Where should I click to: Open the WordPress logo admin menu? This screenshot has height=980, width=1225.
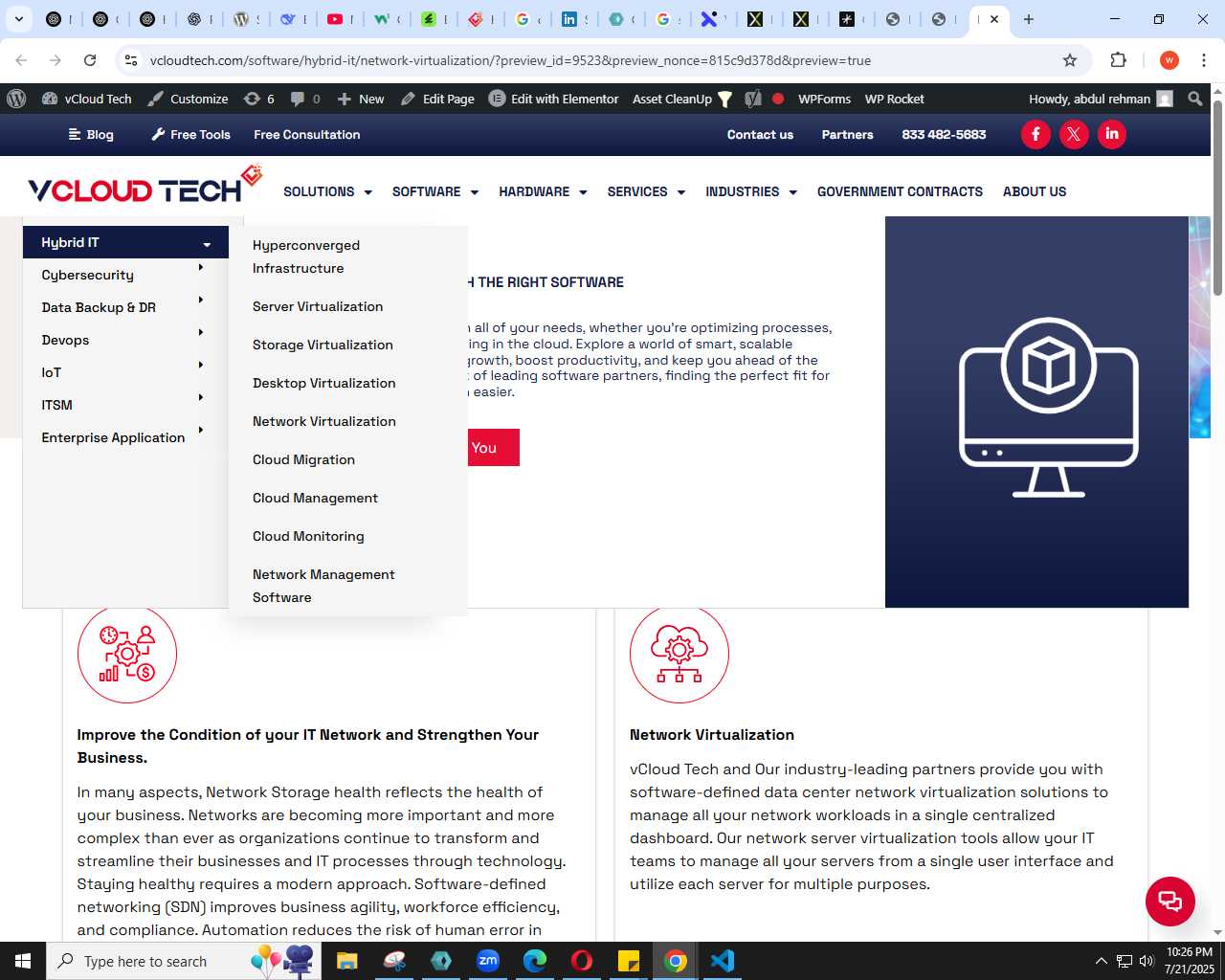(x=16, y=99)
